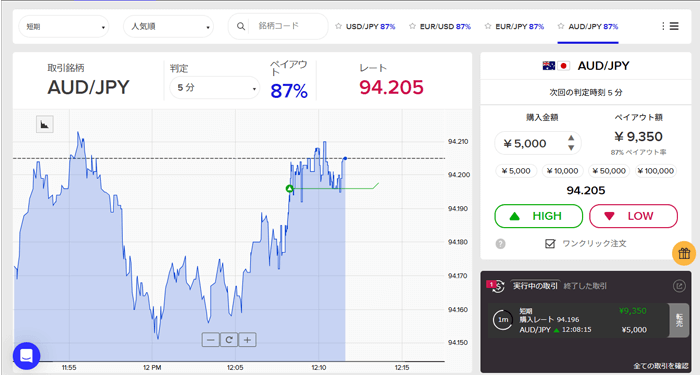Toggle the ワンクリック注文 checkbox
Image resolution: width=700 pixels, height=375 pixels.
pyautogui.click(x=550, y=243)
